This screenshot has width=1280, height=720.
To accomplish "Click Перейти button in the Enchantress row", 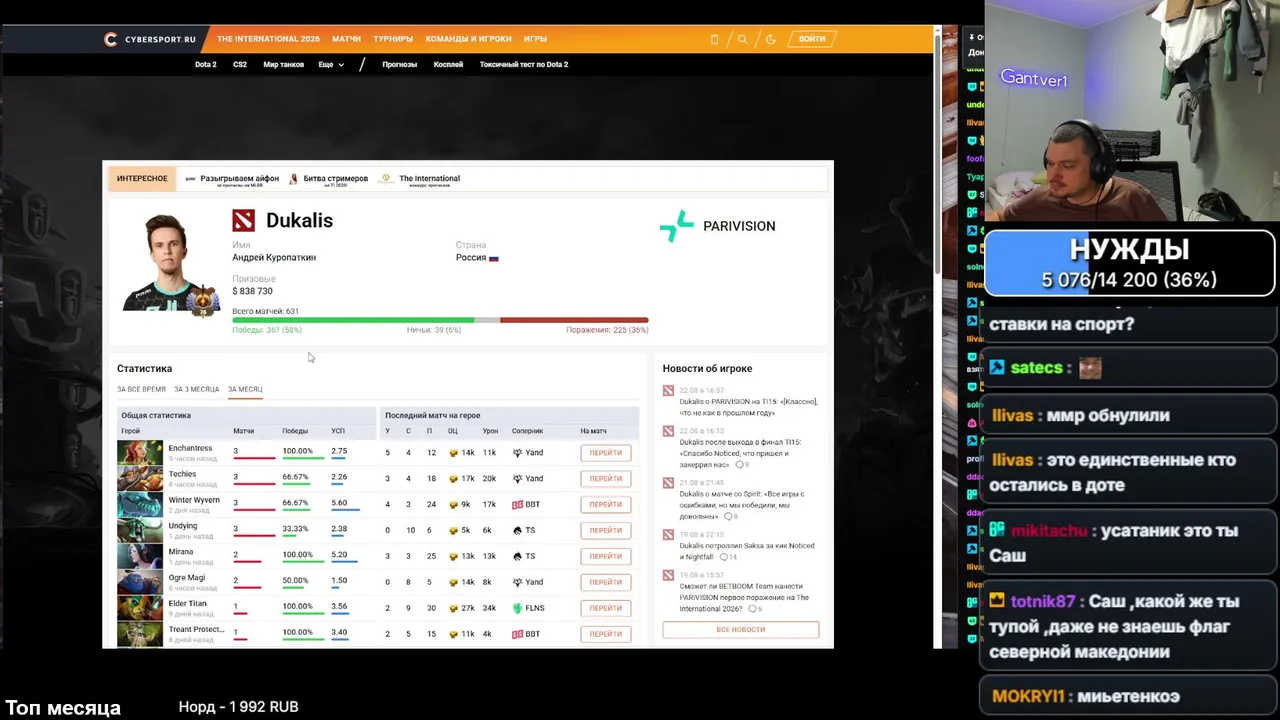I will (606, 453).
